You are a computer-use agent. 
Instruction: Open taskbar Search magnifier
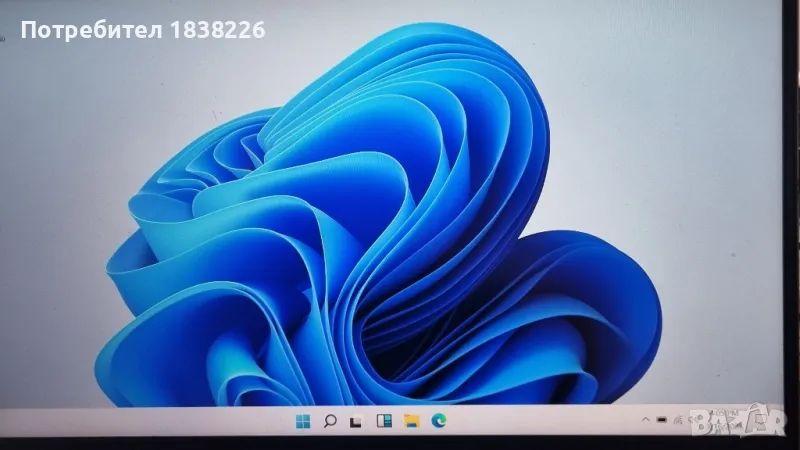(329, 420)
